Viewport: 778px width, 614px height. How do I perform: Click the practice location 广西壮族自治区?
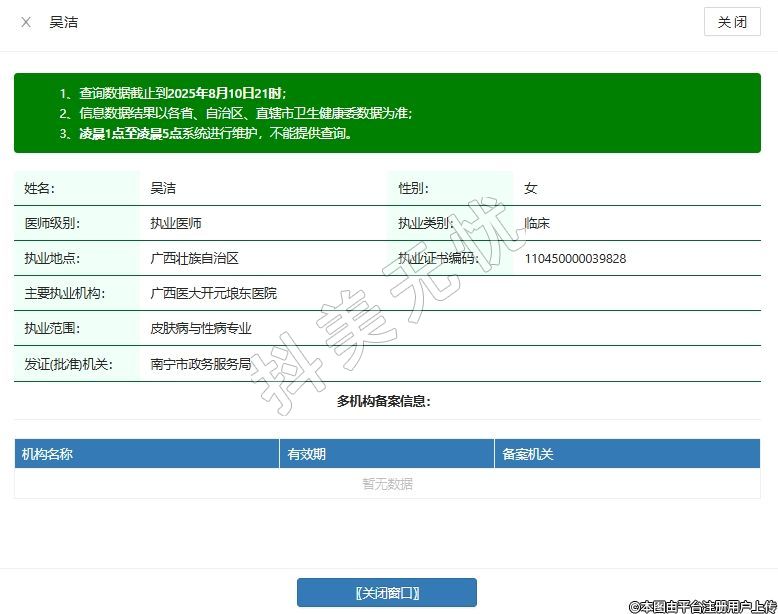pos(194,258)
